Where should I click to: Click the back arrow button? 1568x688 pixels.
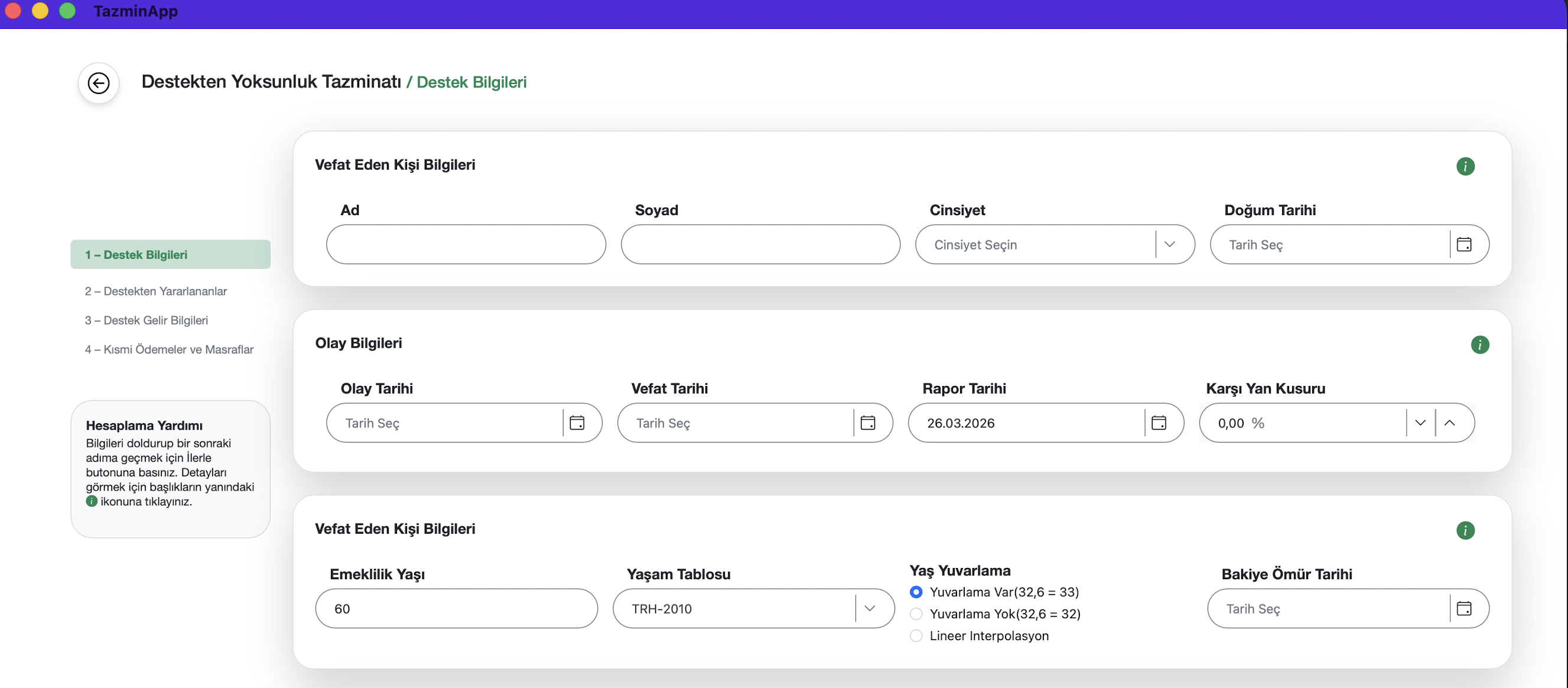[98, 83]
